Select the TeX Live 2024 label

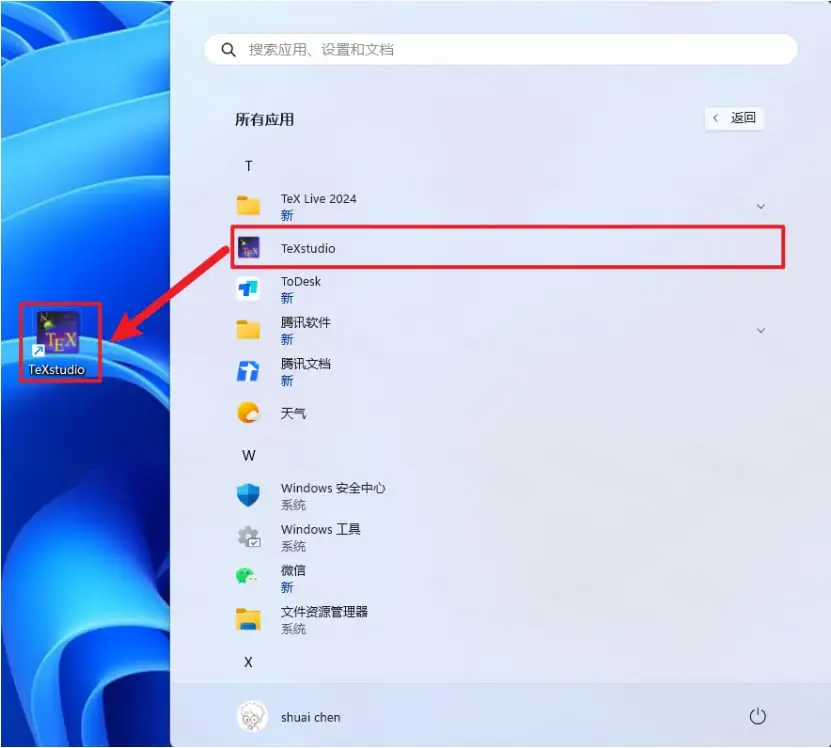319,199
